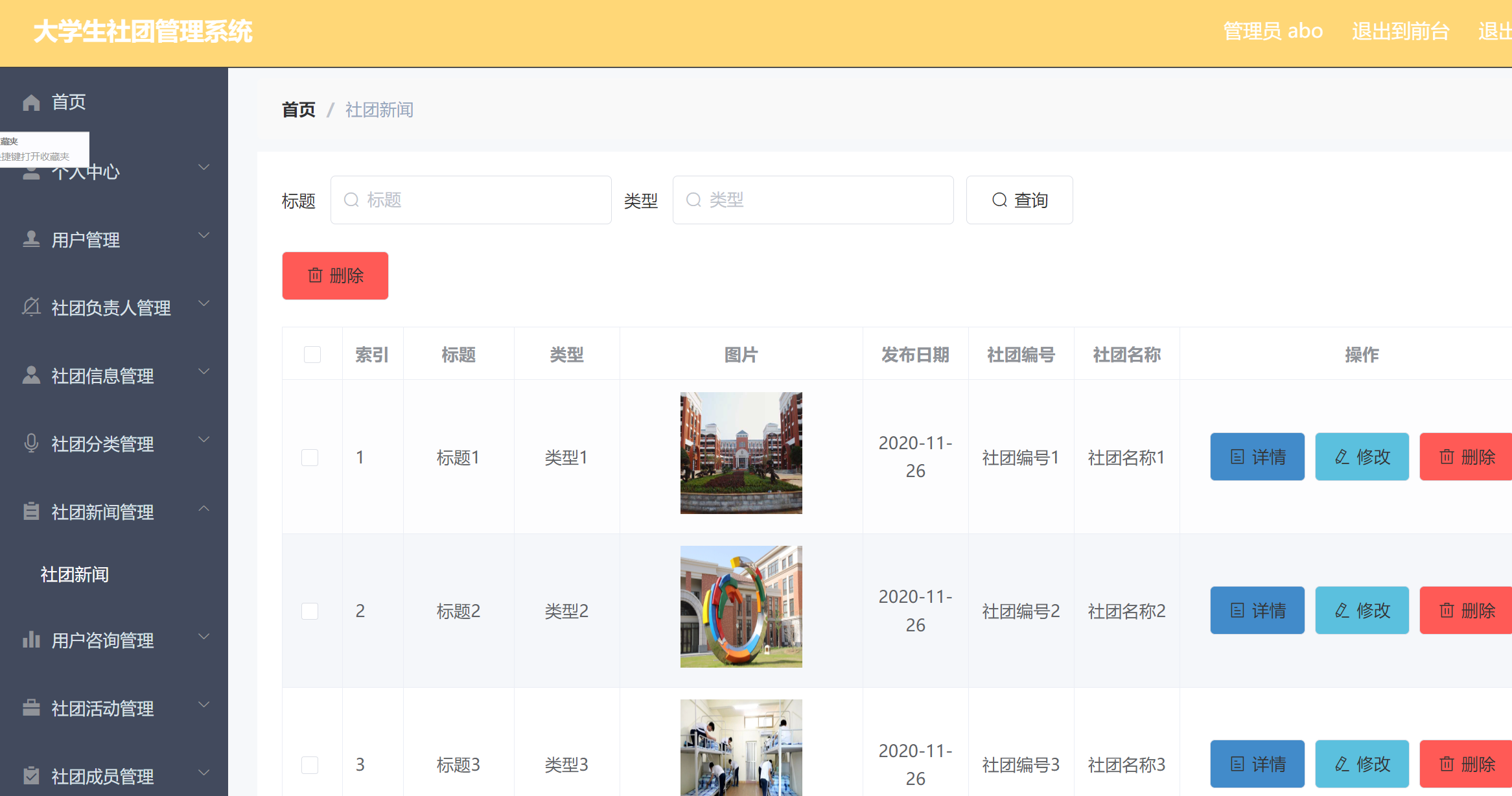Click the 删除 trash icon in row 3
Image resolution: width=1512 pixels, height=796 pixels.
tap(1447, 764)
